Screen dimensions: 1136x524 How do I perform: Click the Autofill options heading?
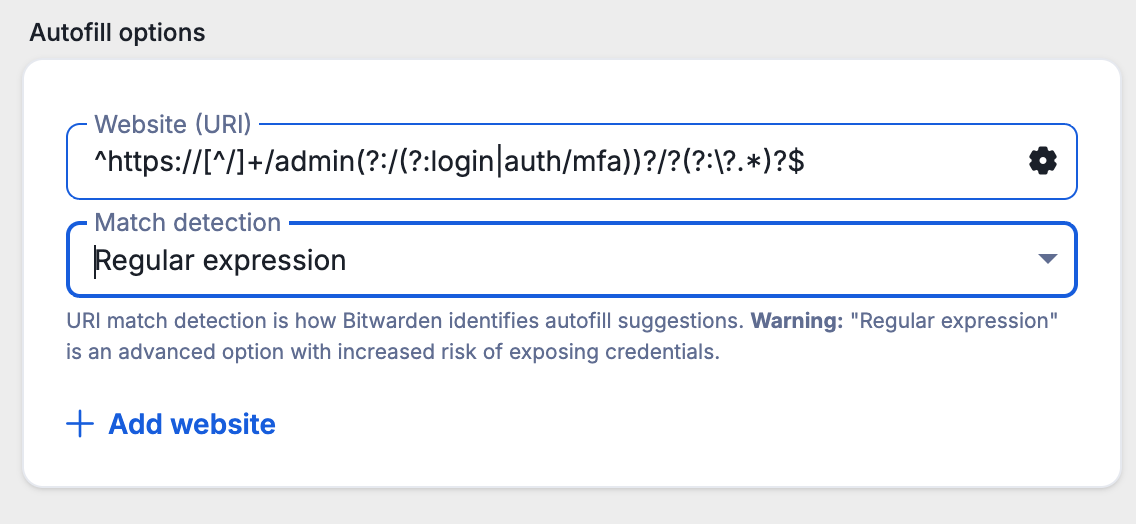tap(117, 32)
